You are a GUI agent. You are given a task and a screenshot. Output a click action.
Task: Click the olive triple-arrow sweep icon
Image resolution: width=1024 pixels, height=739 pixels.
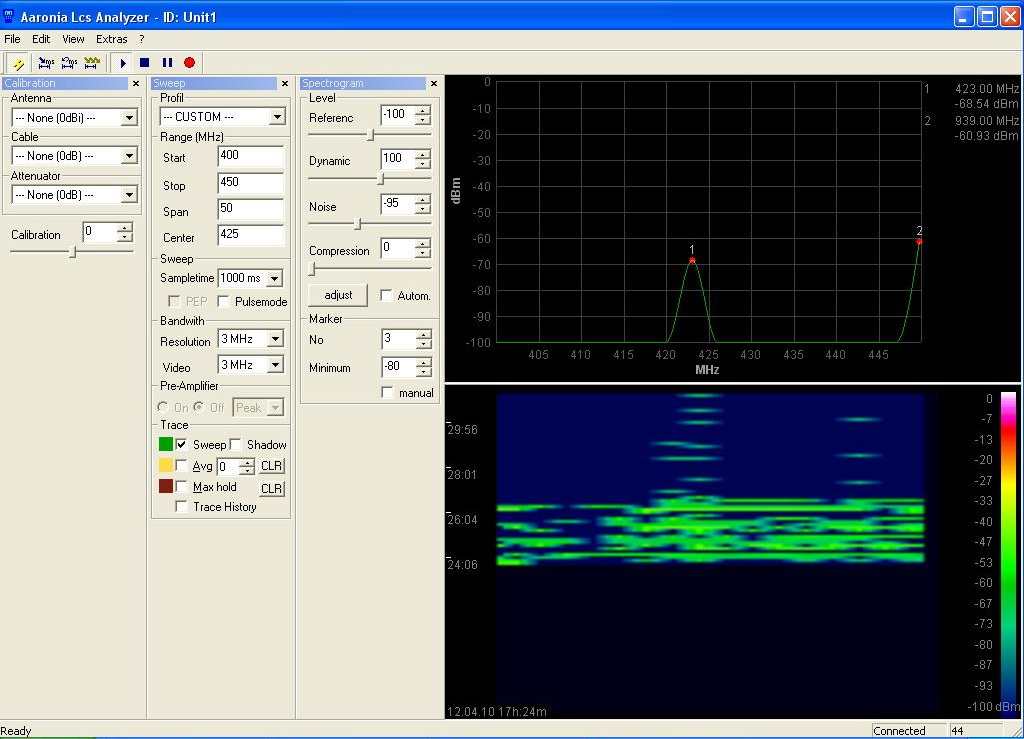pos(92,63)
